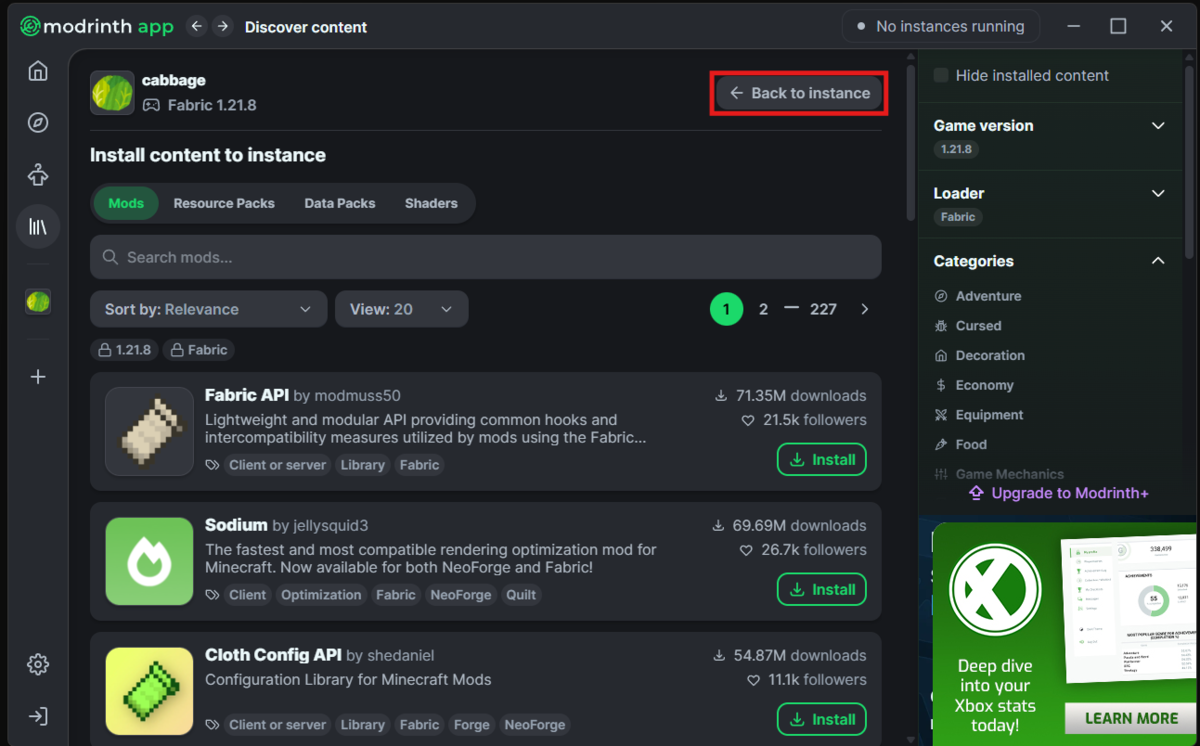The image size is (1200, 746).
Task: Click the Search mods input field
Action: pyautogui.click(x=485, y=257)
